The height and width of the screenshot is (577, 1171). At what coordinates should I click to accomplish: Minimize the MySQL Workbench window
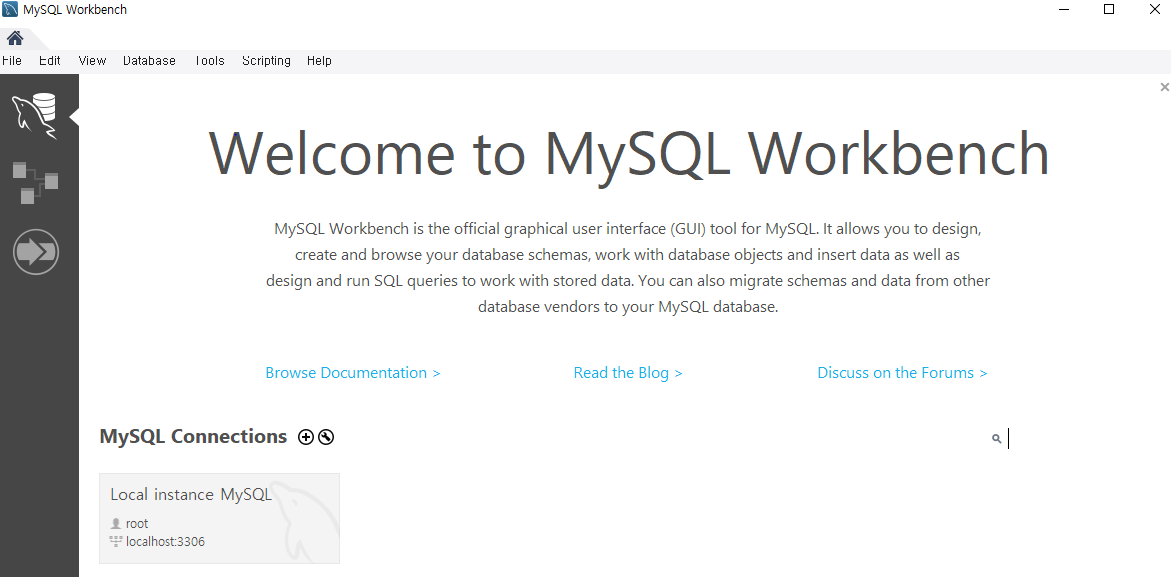tap(1064, 10)
